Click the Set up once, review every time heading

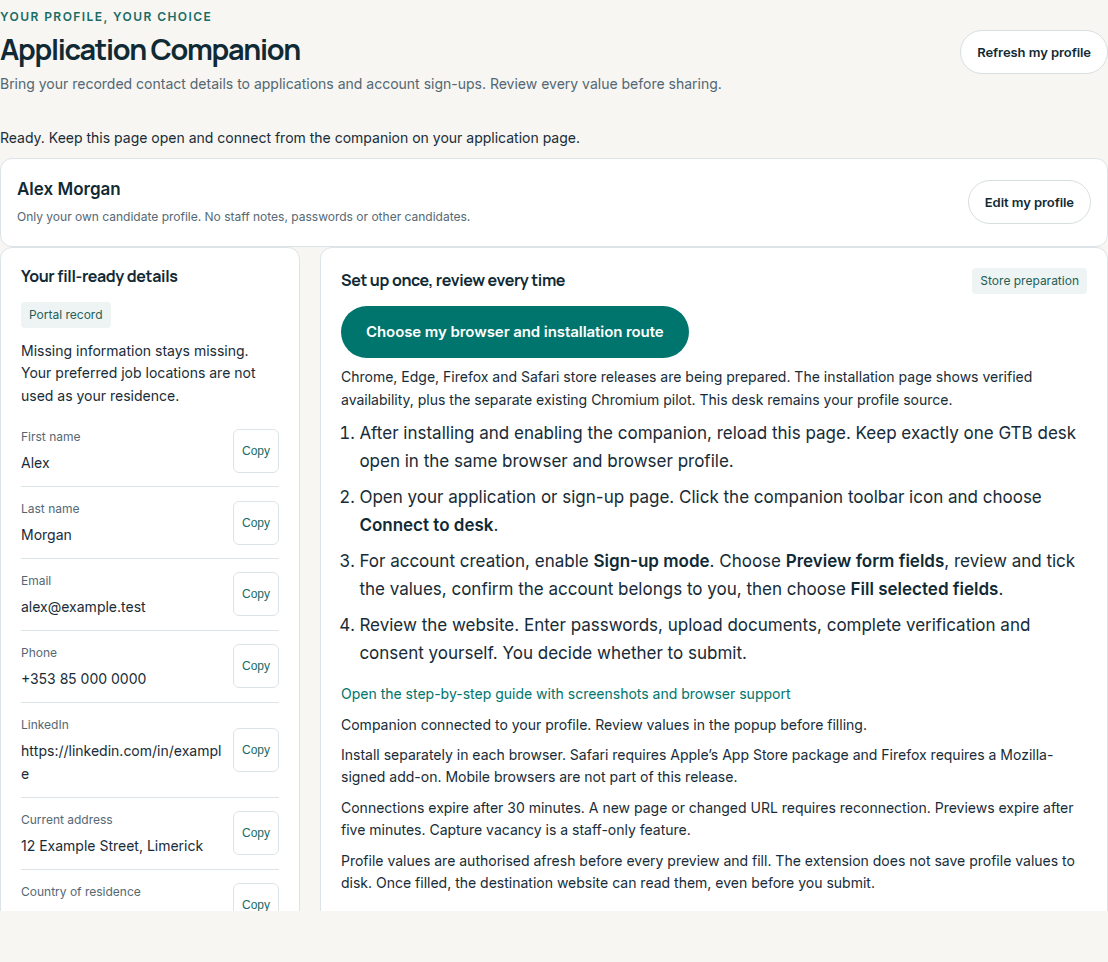pos(453,281)
